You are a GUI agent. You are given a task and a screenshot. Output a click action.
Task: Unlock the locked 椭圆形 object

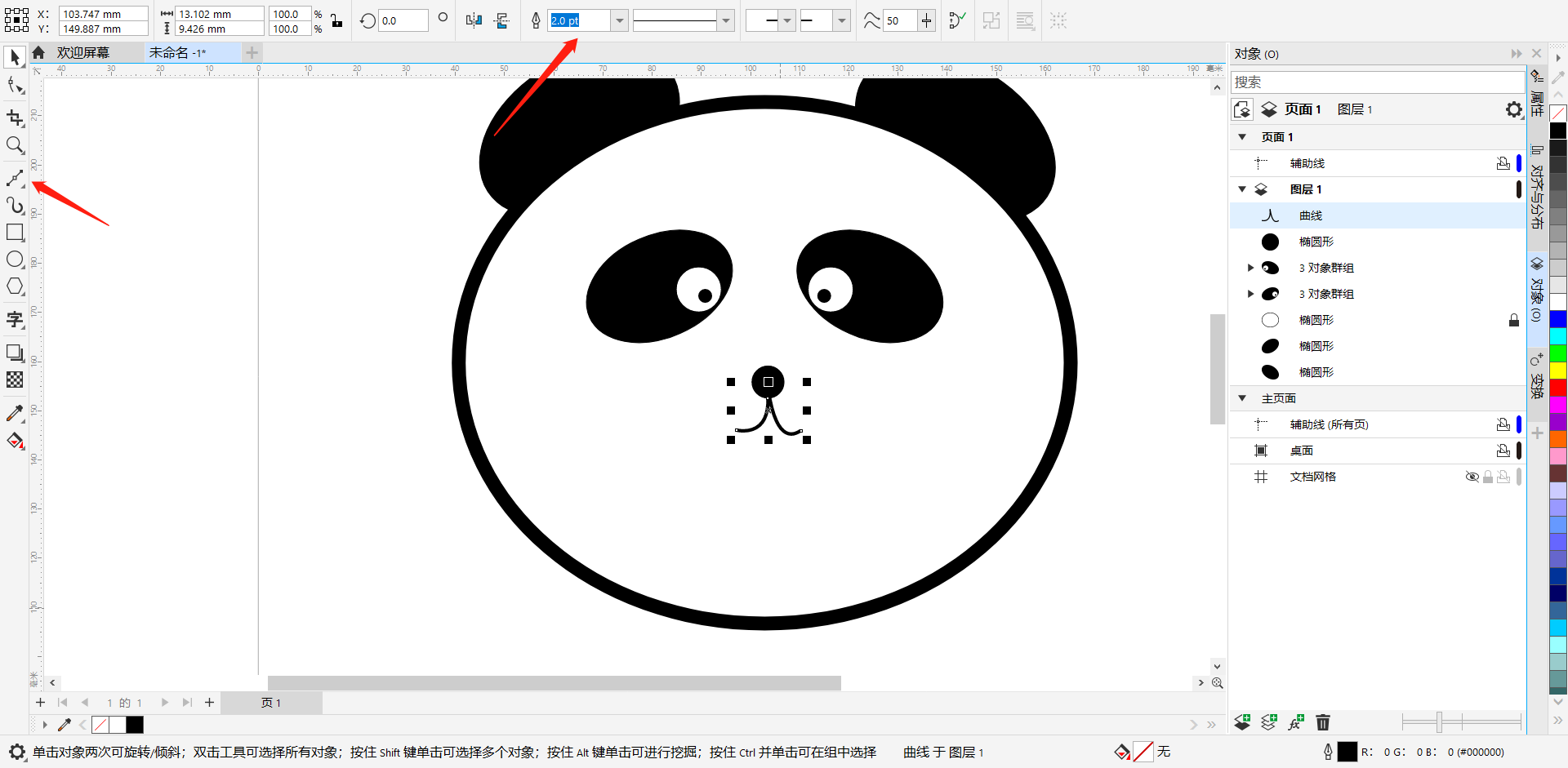click(x=1514, y=320)
